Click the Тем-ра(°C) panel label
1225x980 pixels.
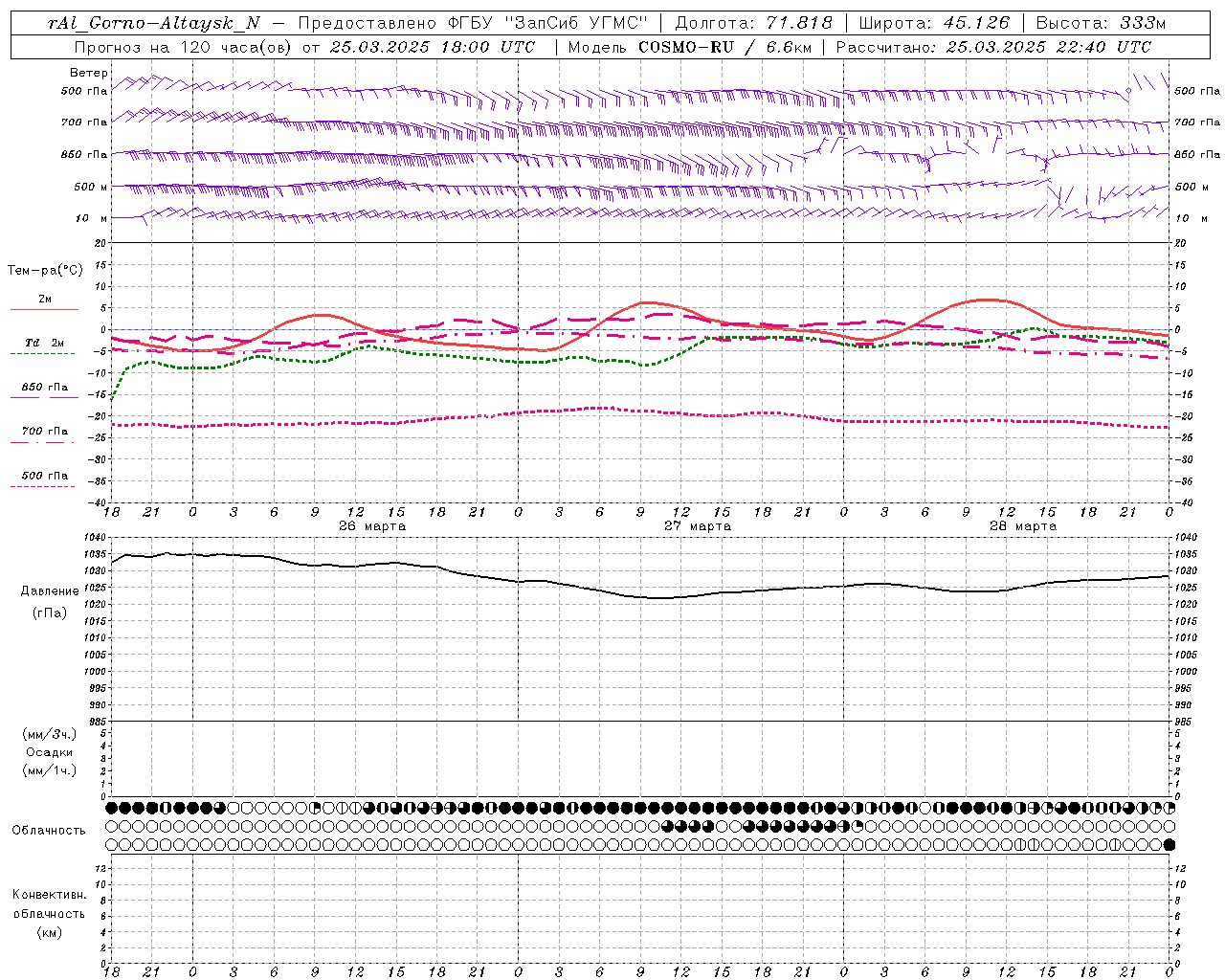coord(45,271)
